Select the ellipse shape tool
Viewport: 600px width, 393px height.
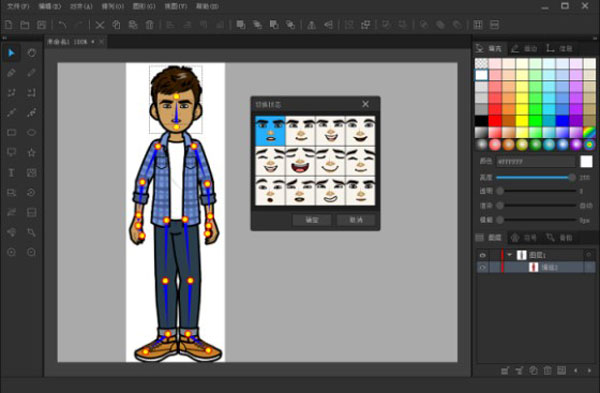point(31,132)
